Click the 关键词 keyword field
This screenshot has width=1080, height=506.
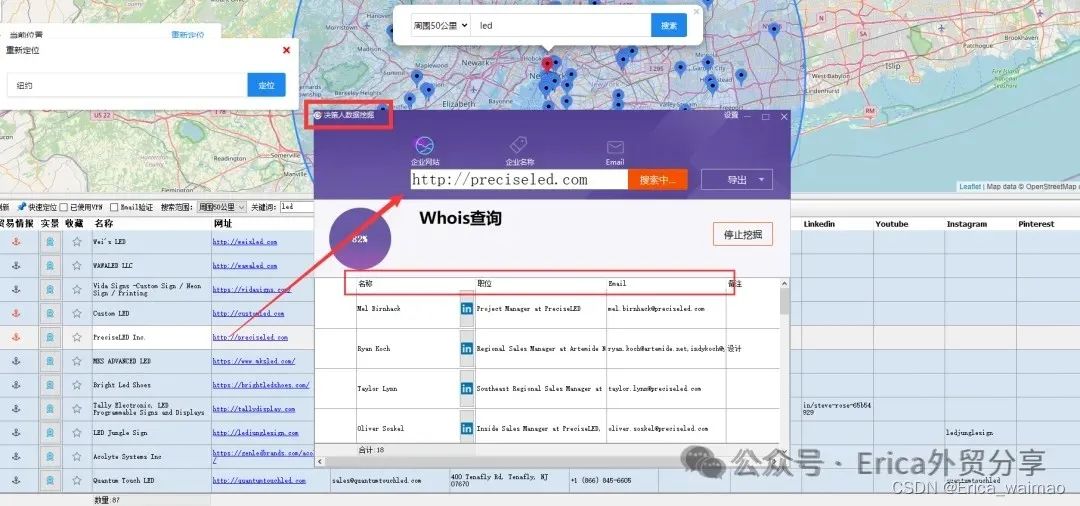(298, 207)
